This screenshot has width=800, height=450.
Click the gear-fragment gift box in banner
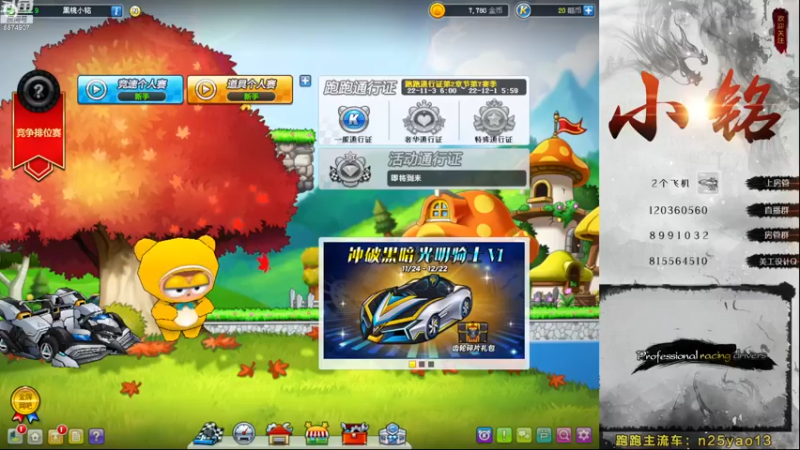pos(473,334)
